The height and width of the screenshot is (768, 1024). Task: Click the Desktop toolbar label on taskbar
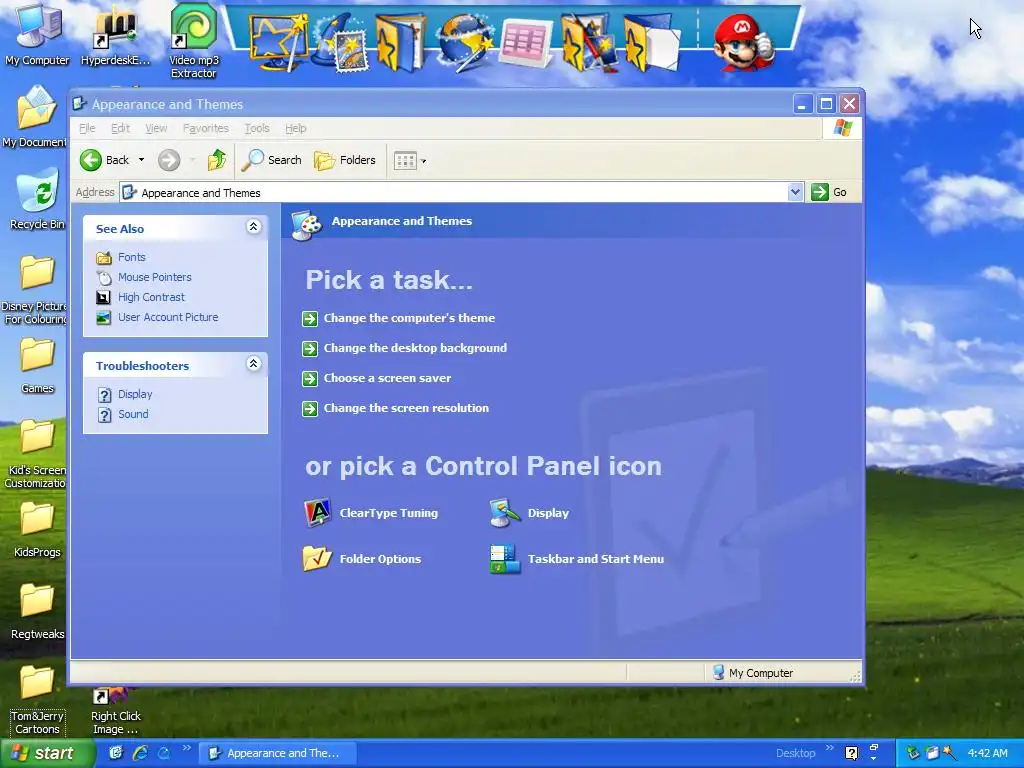pyautogui.click(x=795, y=753)
